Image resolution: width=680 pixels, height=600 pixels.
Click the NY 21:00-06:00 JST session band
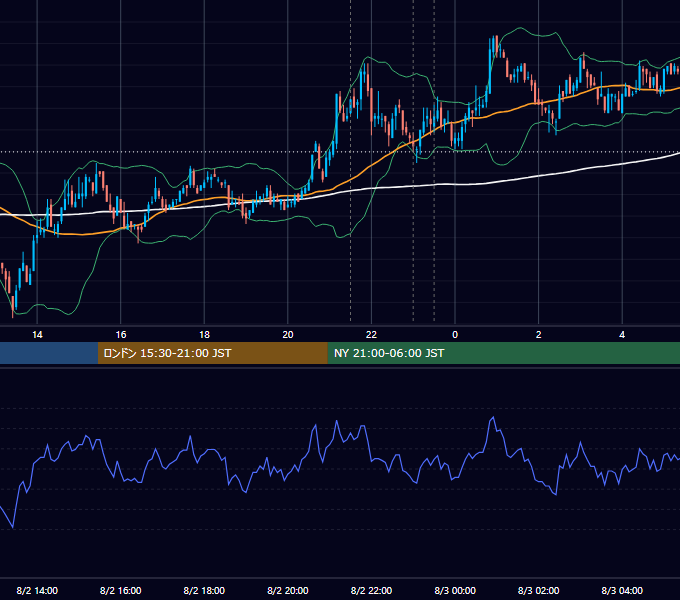(503, 353)
